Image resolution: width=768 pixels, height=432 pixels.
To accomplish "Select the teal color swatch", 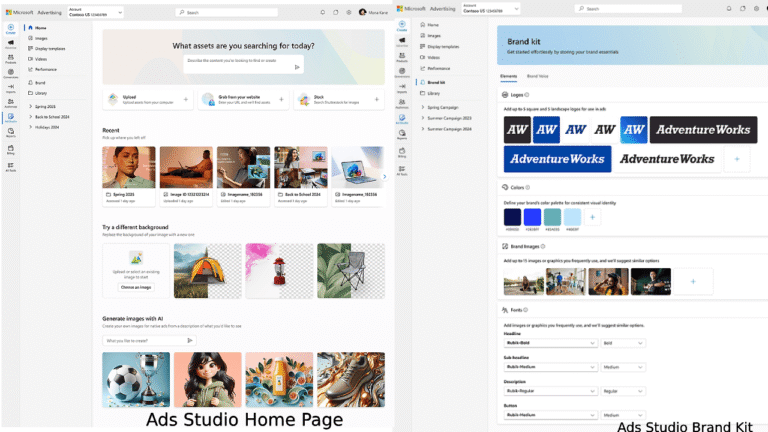I will [552, 217].
